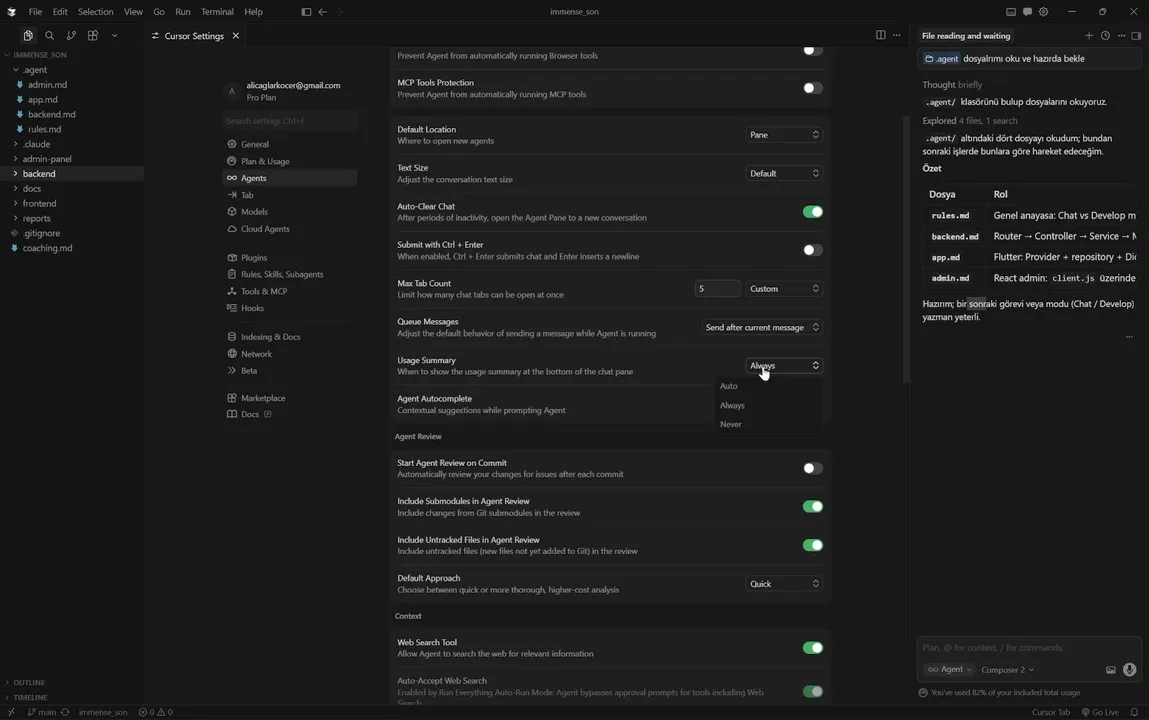The height and width of the screenshot is (720, 1149).
Task: Open coaching.md in the file tree
Action: tap(47, 248)
